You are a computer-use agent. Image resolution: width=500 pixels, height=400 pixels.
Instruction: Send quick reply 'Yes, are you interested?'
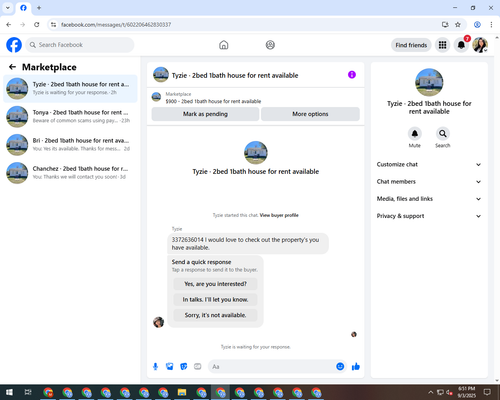click(215, 284)
